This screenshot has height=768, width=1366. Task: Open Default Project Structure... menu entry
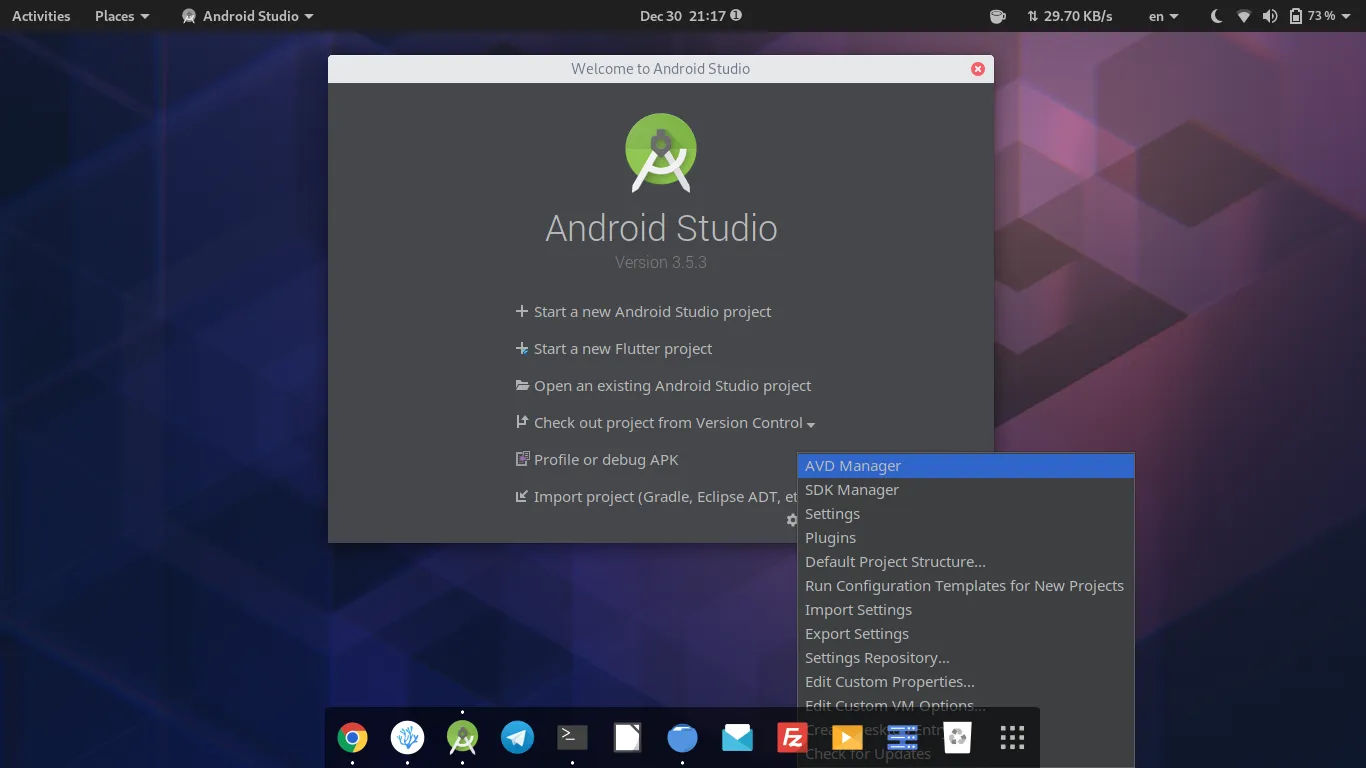pos(966,562)
